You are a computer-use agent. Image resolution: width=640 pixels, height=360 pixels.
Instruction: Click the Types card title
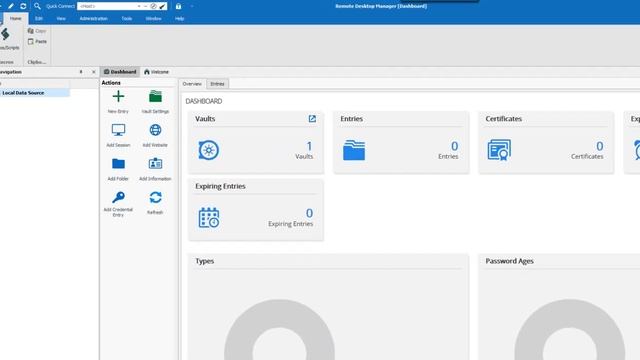coord(204,261)
